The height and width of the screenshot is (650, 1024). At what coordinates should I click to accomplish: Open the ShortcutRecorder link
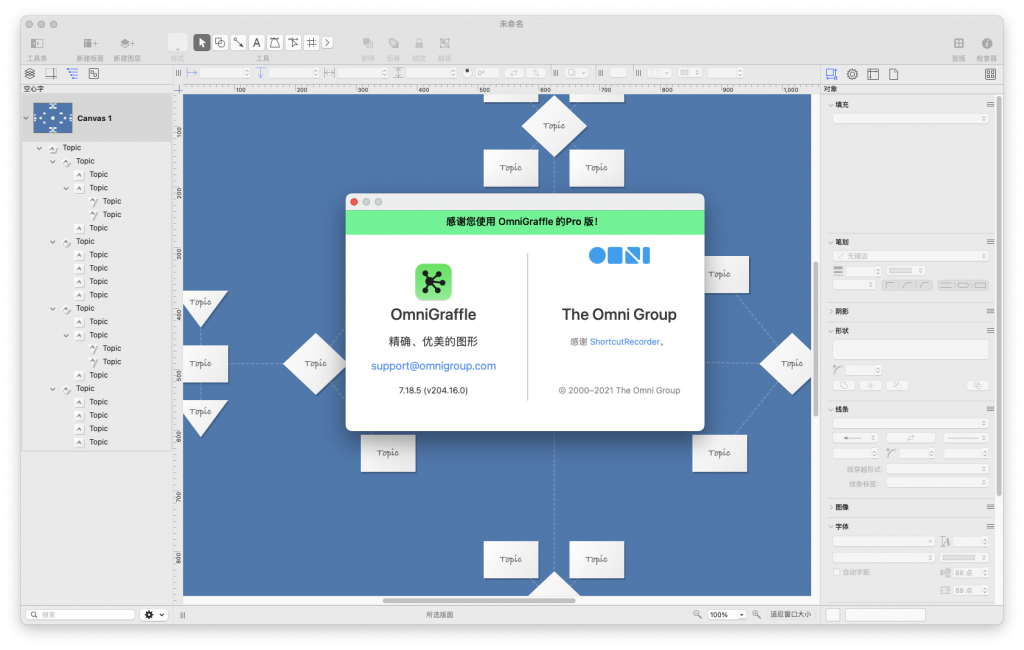tap(624, 342)
